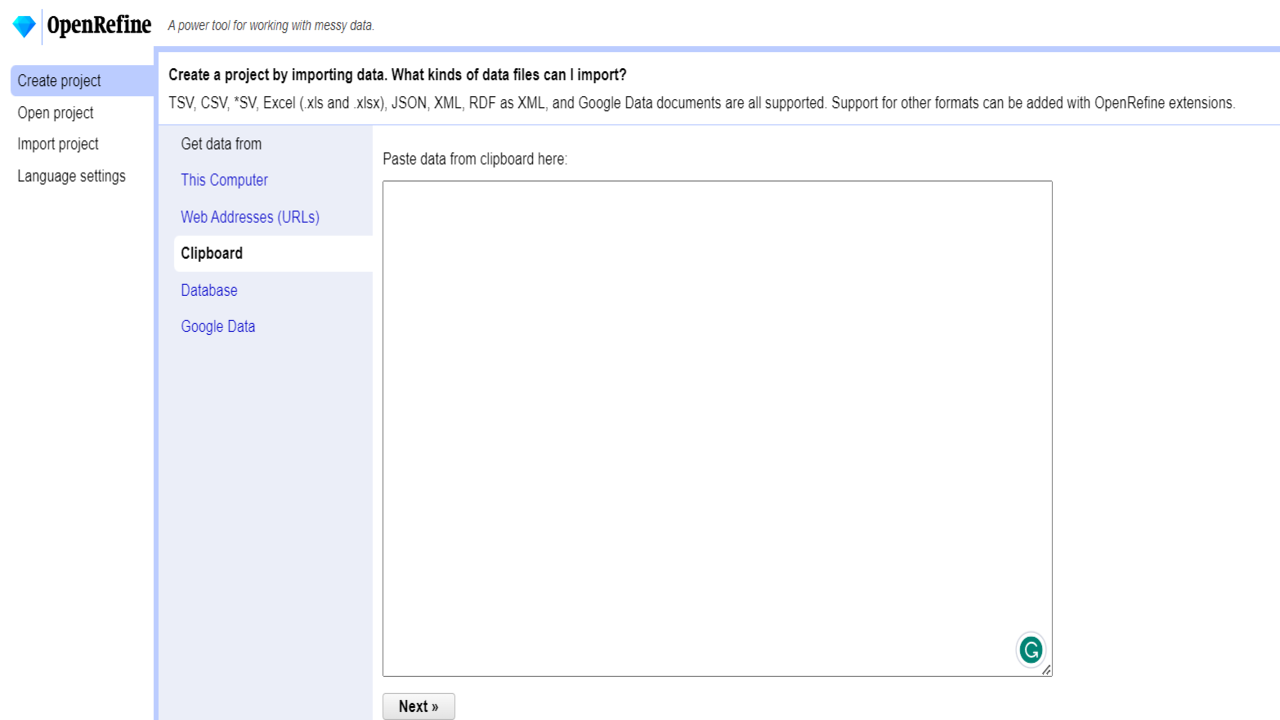
Task: Open Language settings
Action: (72, 176)
